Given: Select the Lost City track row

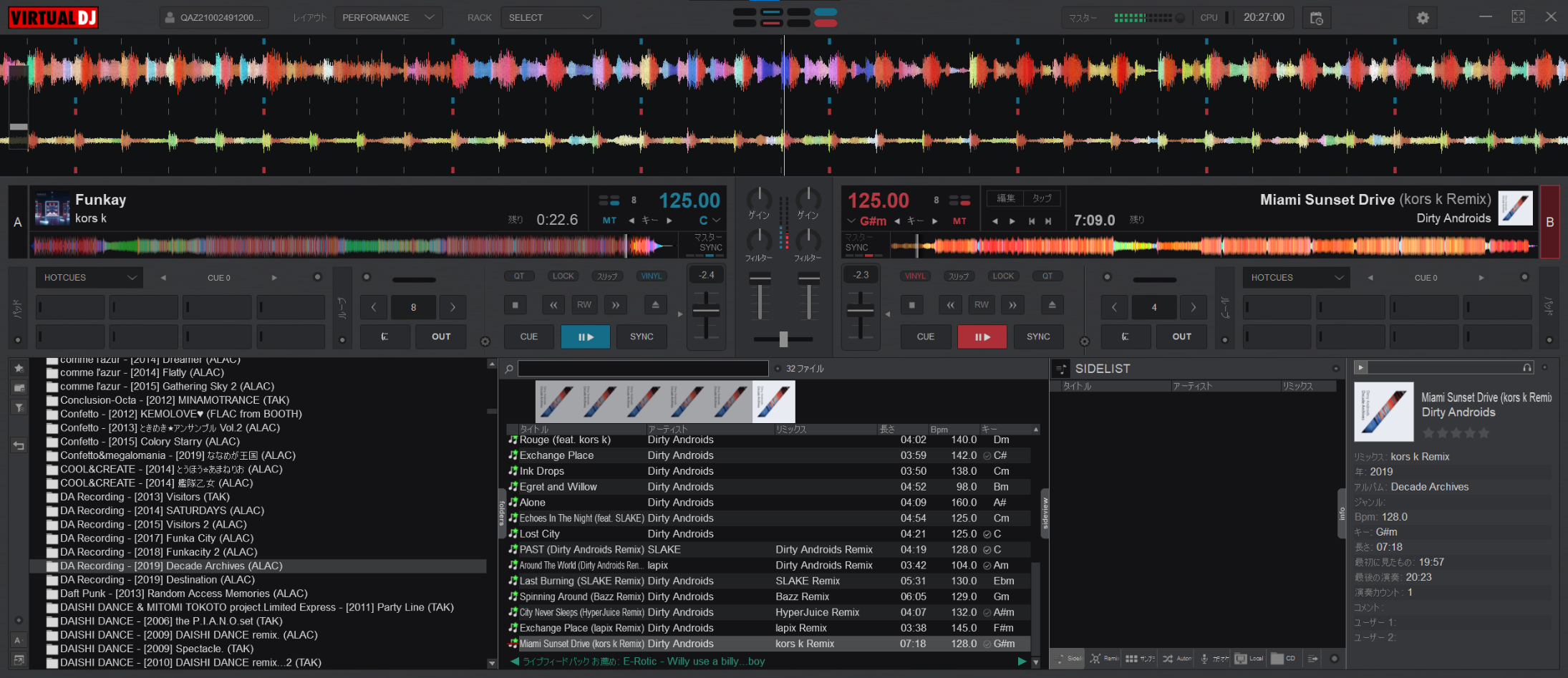Looking at the screenshot, I should click(x=770, y=534).
